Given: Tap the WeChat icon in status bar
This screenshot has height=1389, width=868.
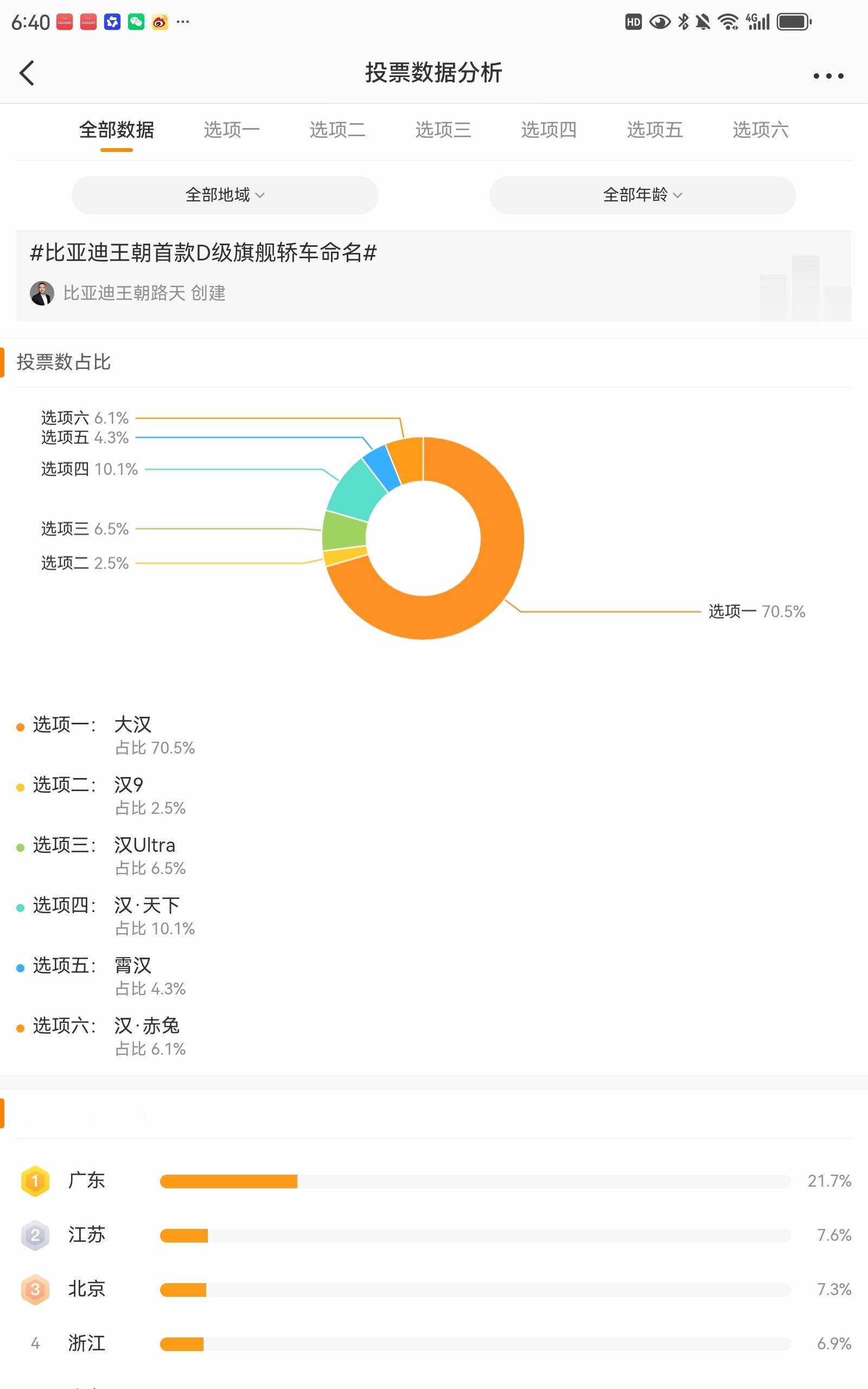Looking at the screenshot, I should (136, 22).
